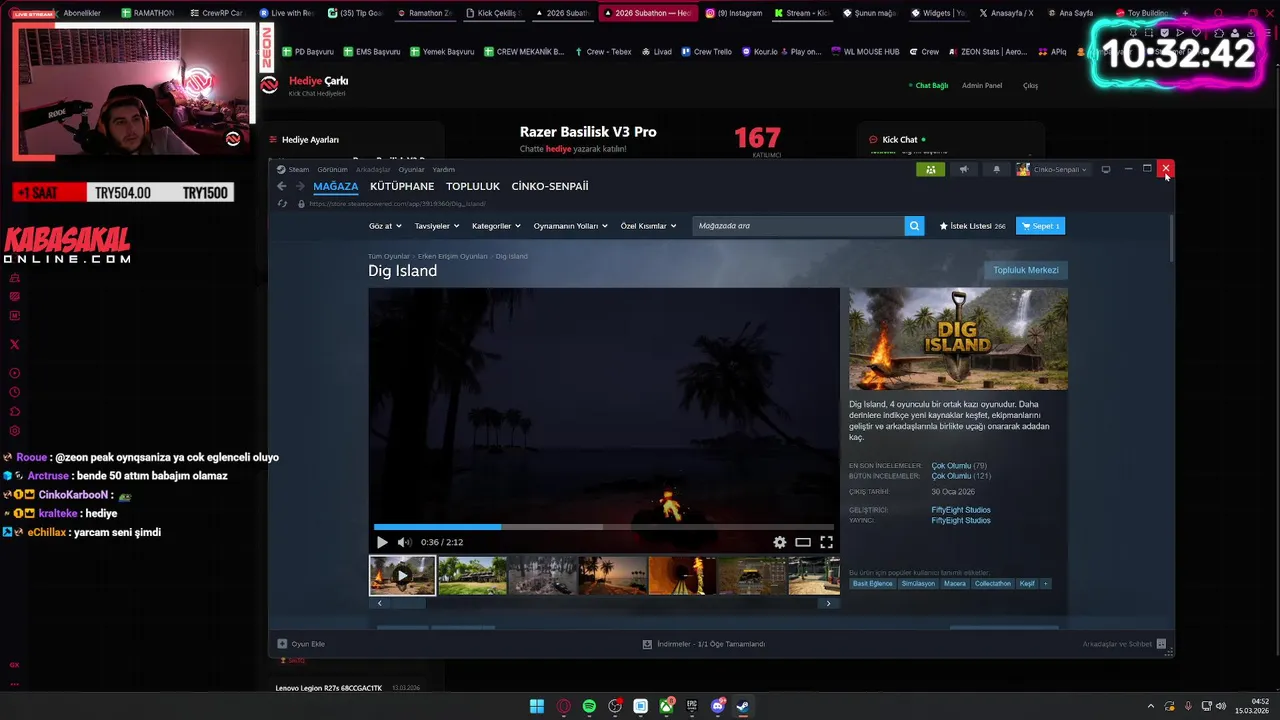Expand Özel Kısımlar dropdown
The width and height of the screenshot is (1280, 720).
[648, 226]
